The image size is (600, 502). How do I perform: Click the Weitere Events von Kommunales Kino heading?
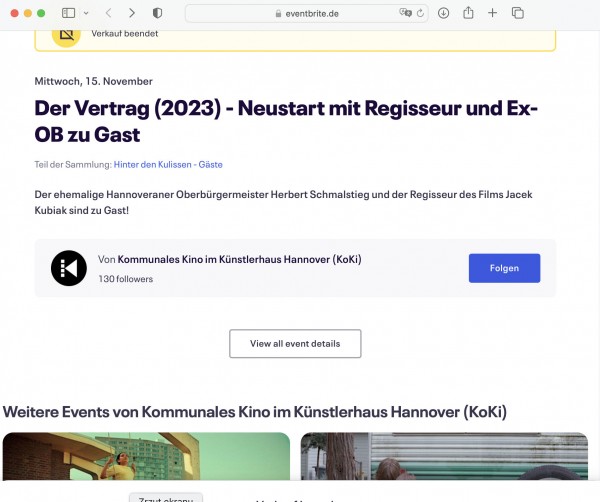coord(255,412)
